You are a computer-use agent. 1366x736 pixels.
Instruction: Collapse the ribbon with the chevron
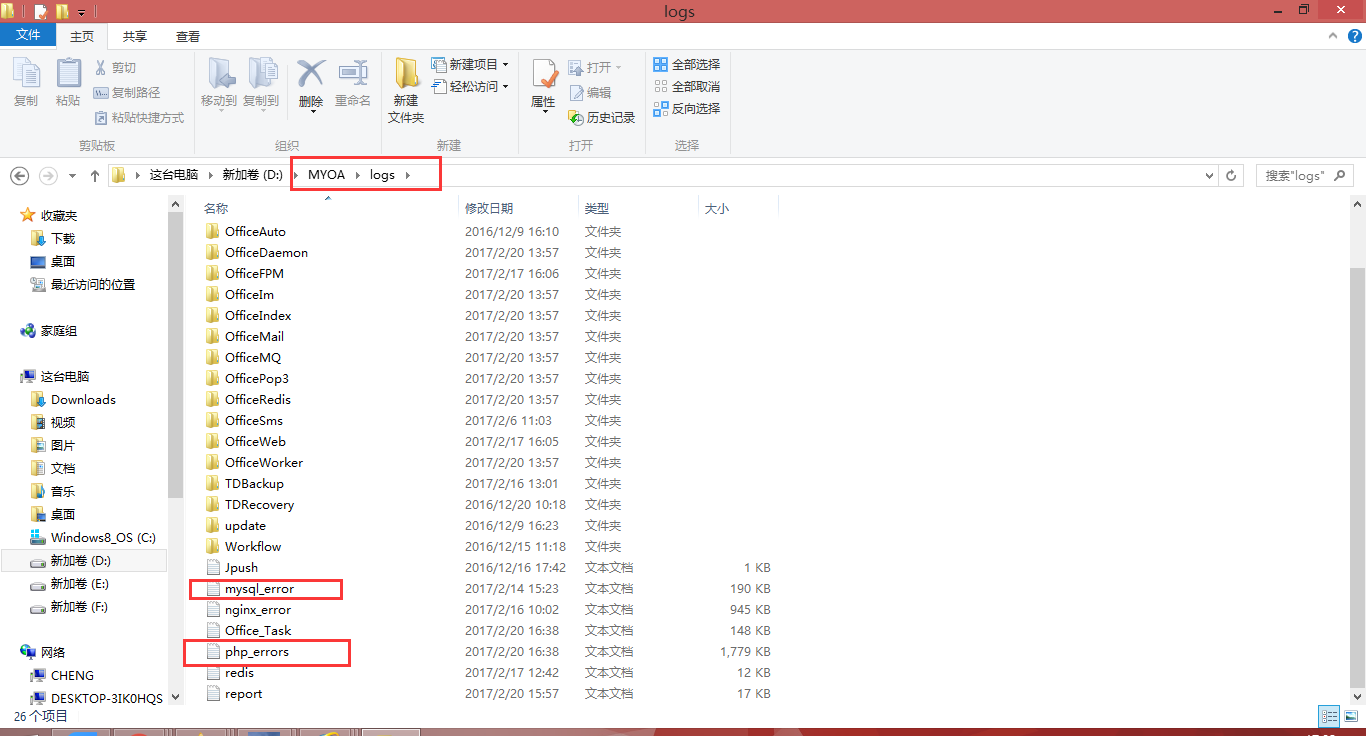coord(1331,35)
